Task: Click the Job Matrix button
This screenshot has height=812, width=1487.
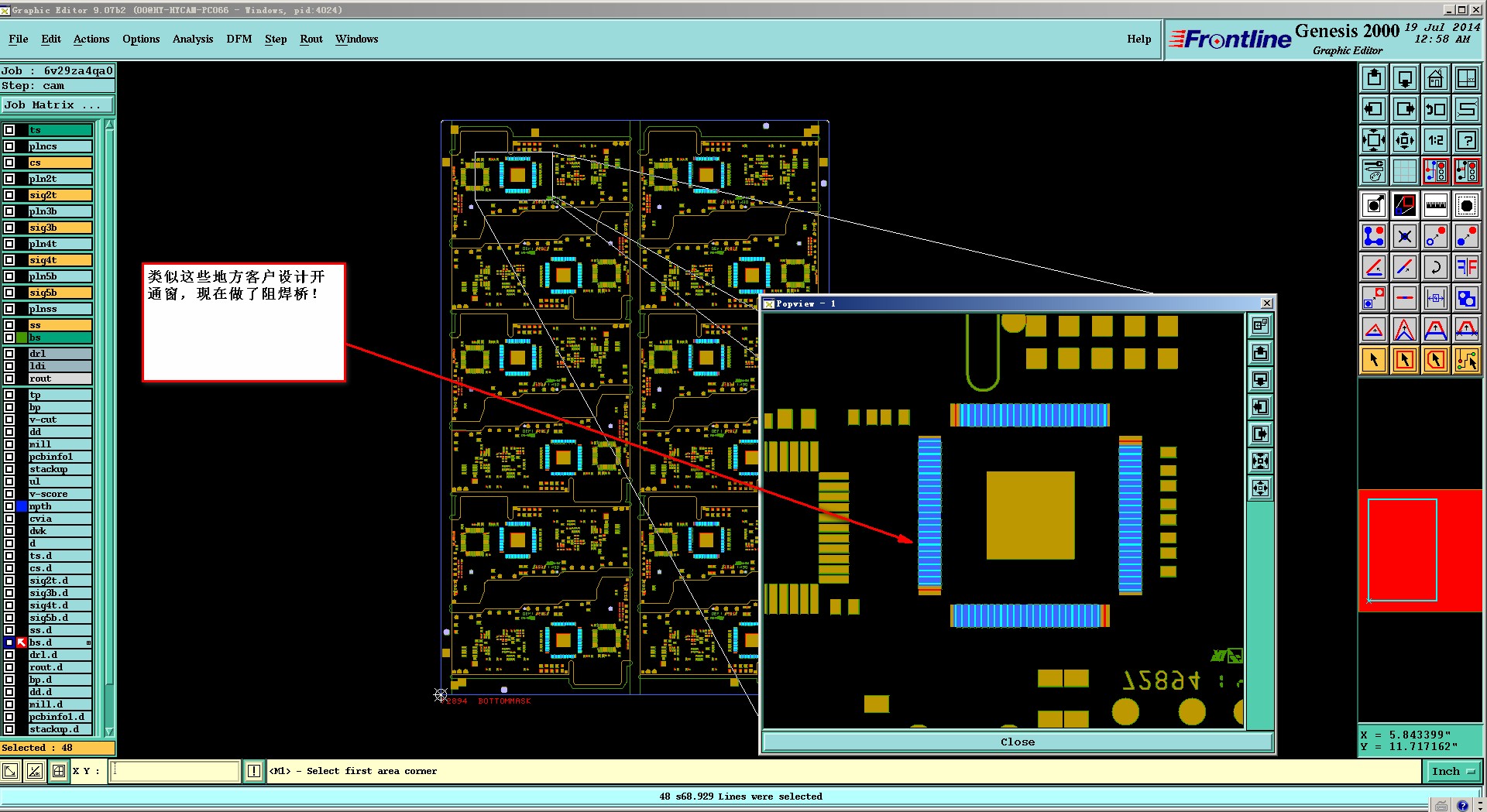Action: (x=58, y=105)
